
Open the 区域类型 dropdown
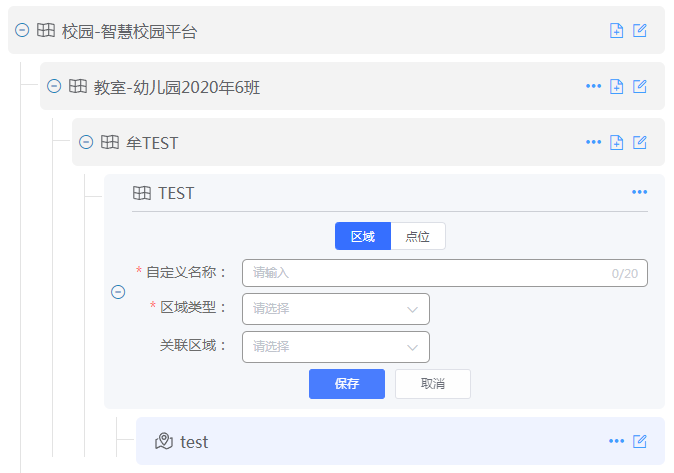pos(336,309)
